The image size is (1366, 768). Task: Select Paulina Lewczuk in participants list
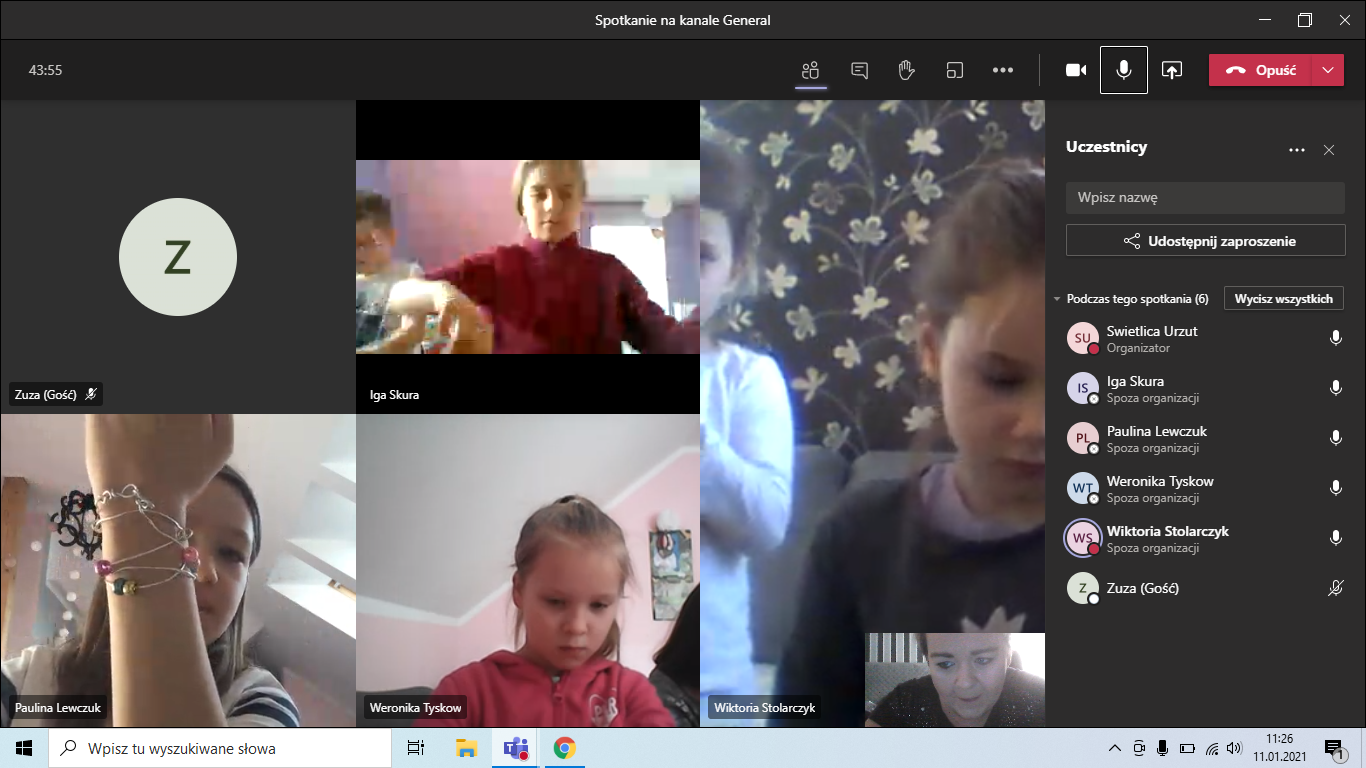pos(1205,439)
